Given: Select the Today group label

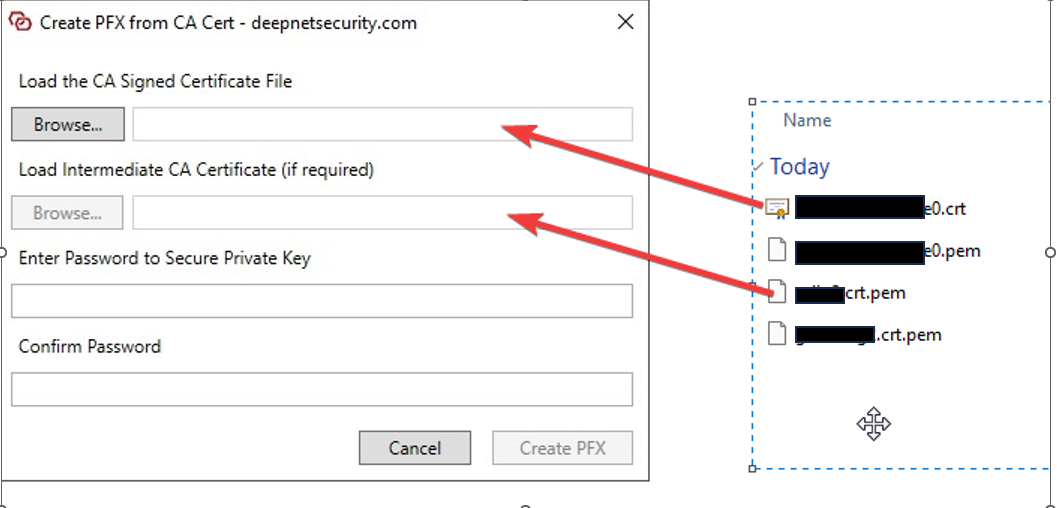Looking at the screenshot, I should coord(800,166).
